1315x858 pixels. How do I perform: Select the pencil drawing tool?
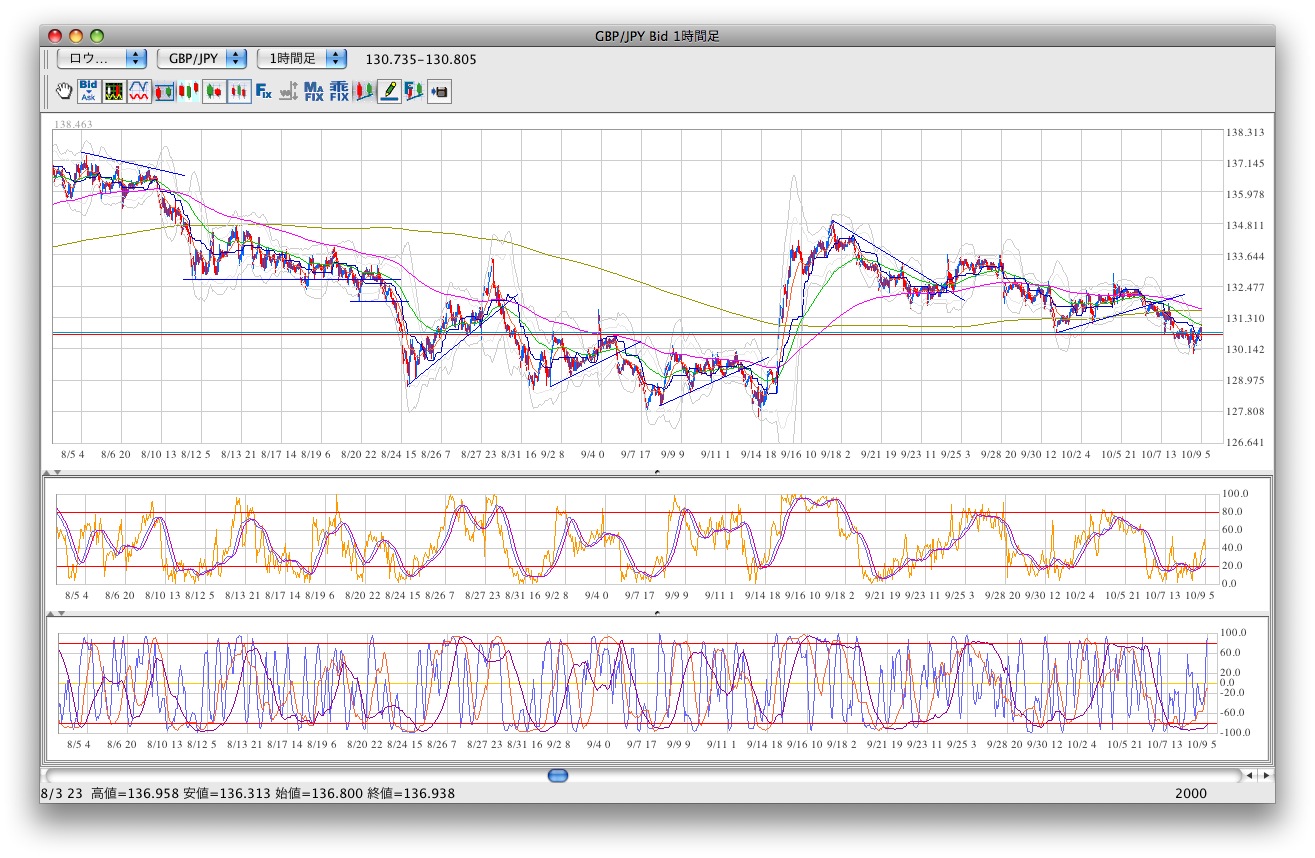click(x=389, y=92)
